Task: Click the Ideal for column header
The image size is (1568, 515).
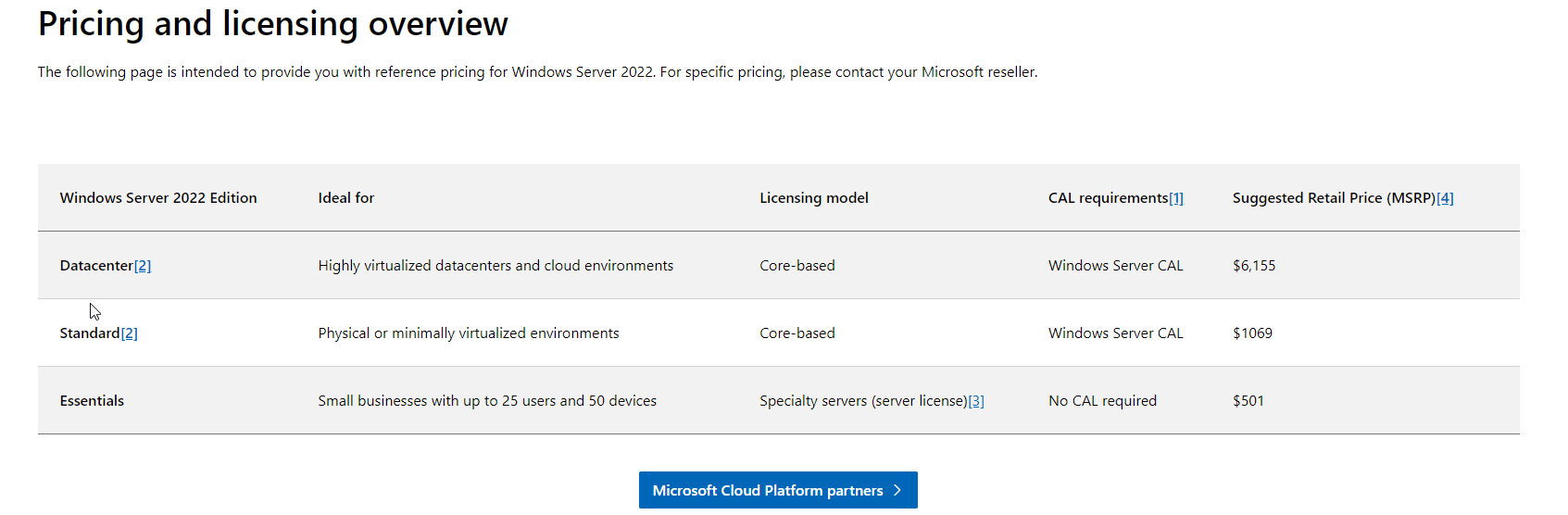Action: tap(346, 198)
